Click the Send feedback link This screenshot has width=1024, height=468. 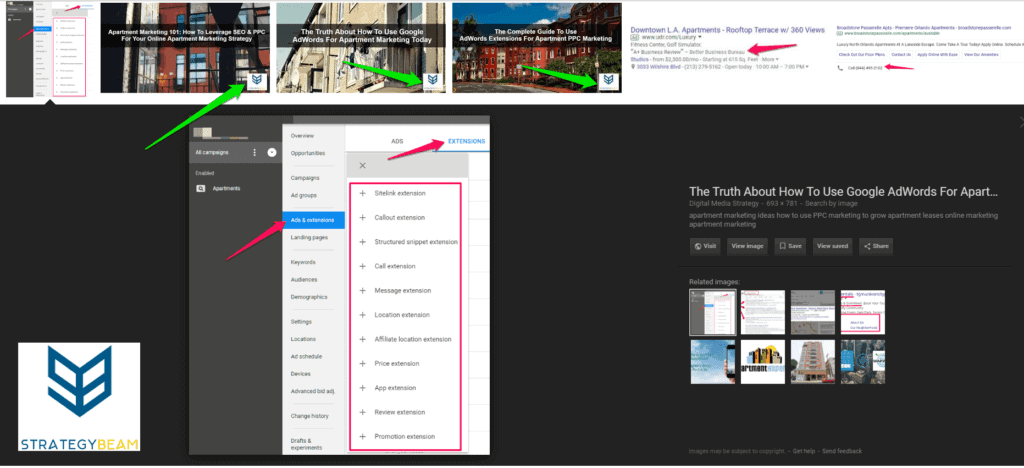click(842, 451)
